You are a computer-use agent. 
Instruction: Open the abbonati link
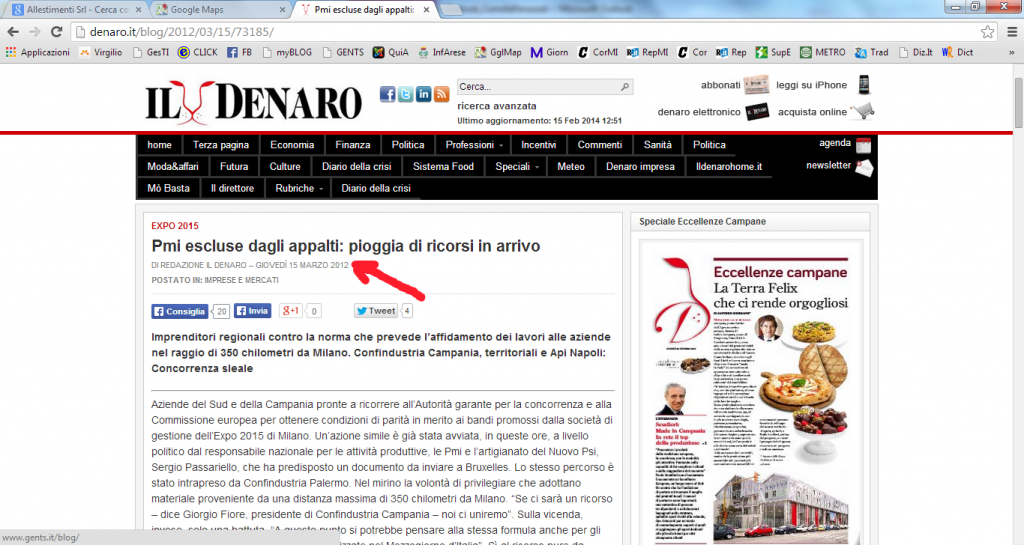pyautogui.click(x=720, y=85)
